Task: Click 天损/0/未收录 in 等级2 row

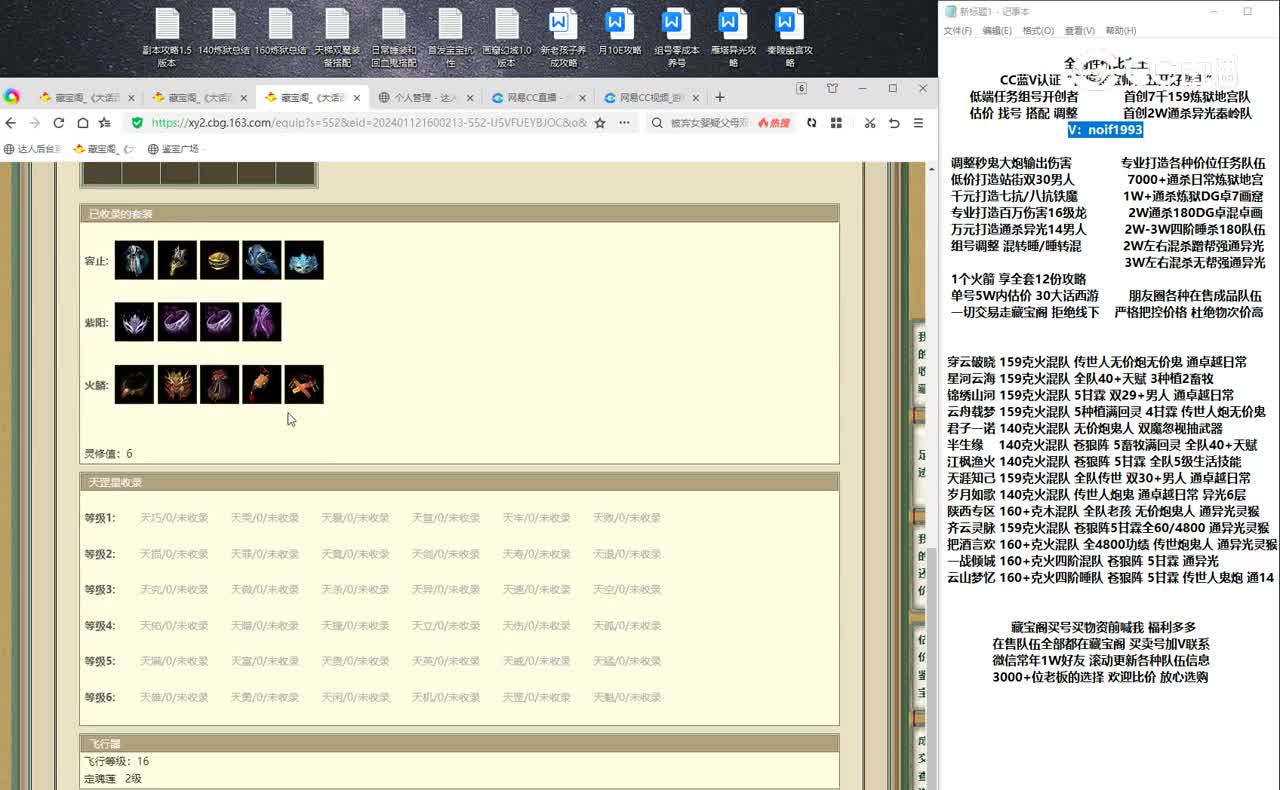Action: point(174,554)
